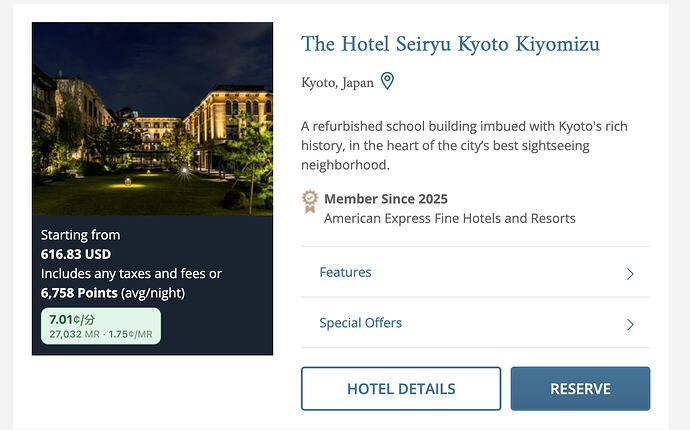Expand the Features chevron arrow
The width and height of the screenshot is (690, 430).
630,274
